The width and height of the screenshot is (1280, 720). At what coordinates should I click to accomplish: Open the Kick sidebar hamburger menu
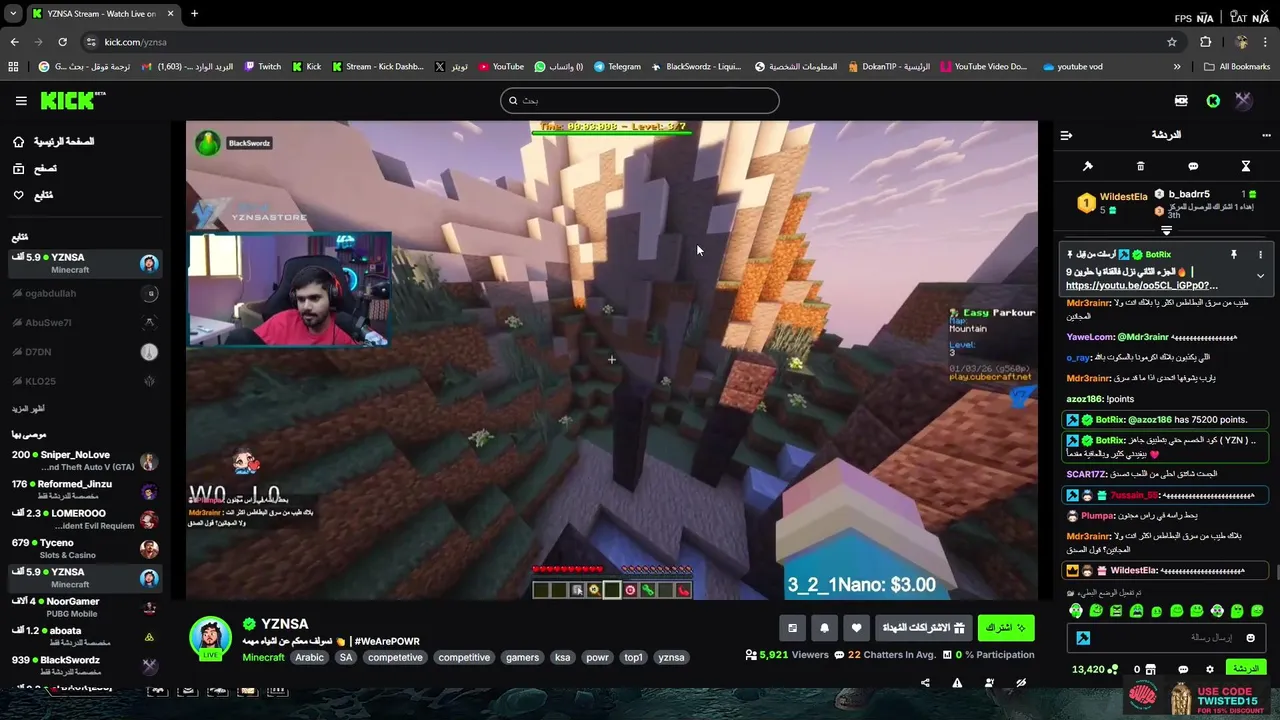[21, 101]
